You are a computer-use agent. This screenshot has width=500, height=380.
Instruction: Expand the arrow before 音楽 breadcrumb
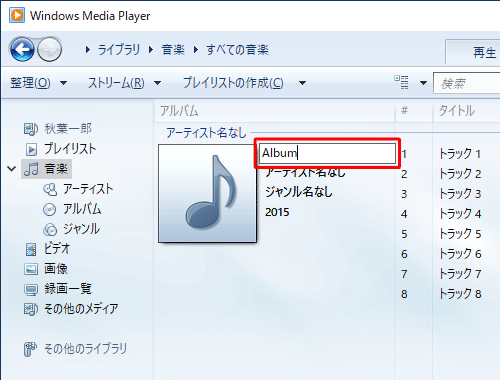(151, 50)
